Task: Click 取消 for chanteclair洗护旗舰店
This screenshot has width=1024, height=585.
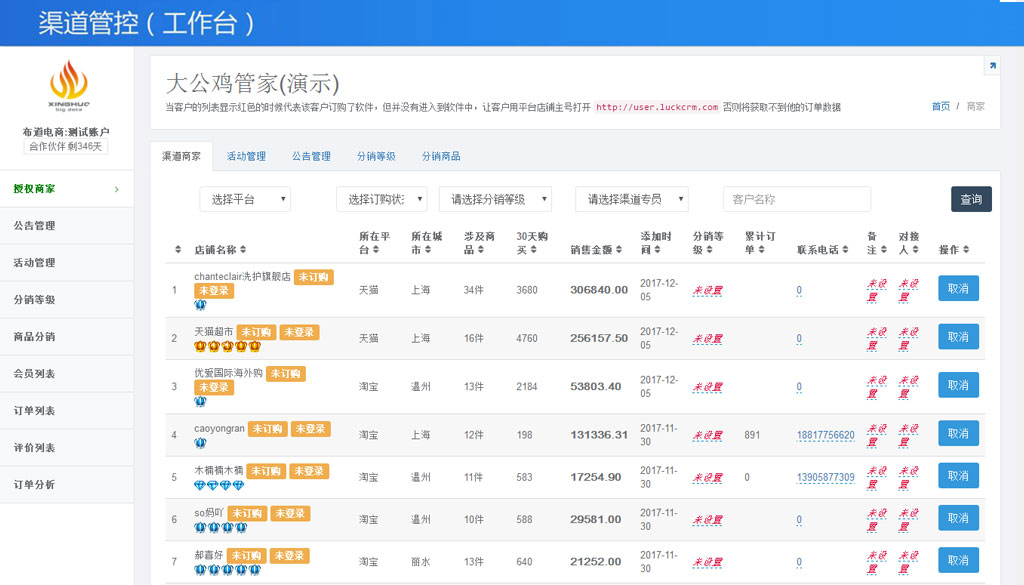Action: pos(958,289)
